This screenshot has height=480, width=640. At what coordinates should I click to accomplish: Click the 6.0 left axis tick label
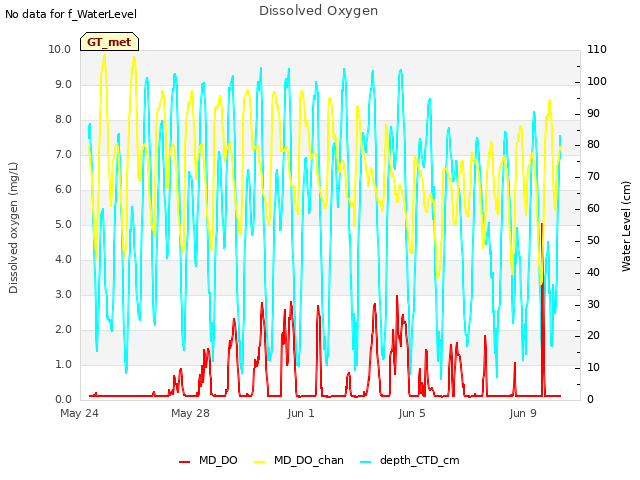tap(63, 190)
